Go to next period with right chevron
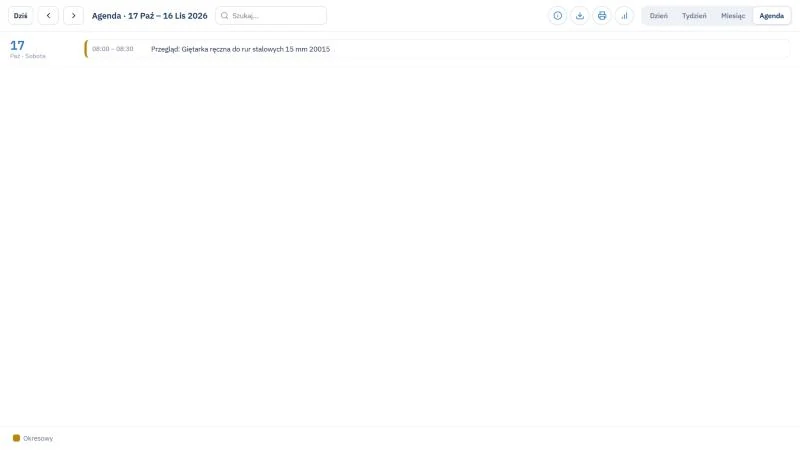The width and height of the screenshot is (800, 450). tap(73, 16)
